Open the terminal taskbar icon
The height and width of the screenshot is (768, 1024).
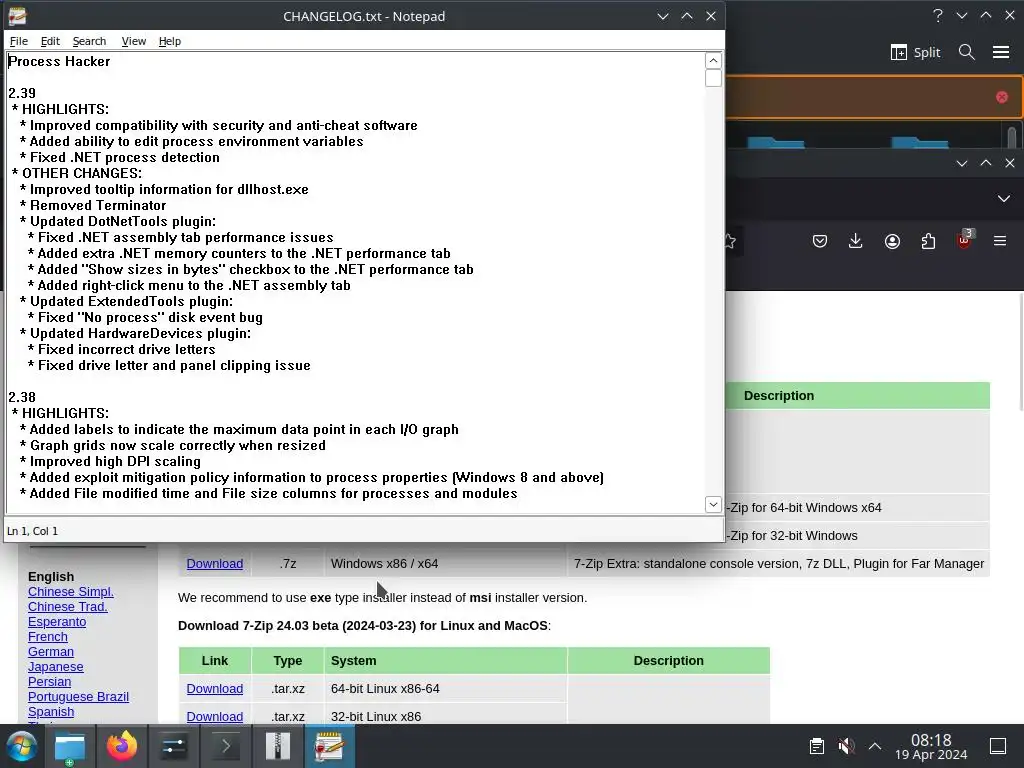coord(226,746)
